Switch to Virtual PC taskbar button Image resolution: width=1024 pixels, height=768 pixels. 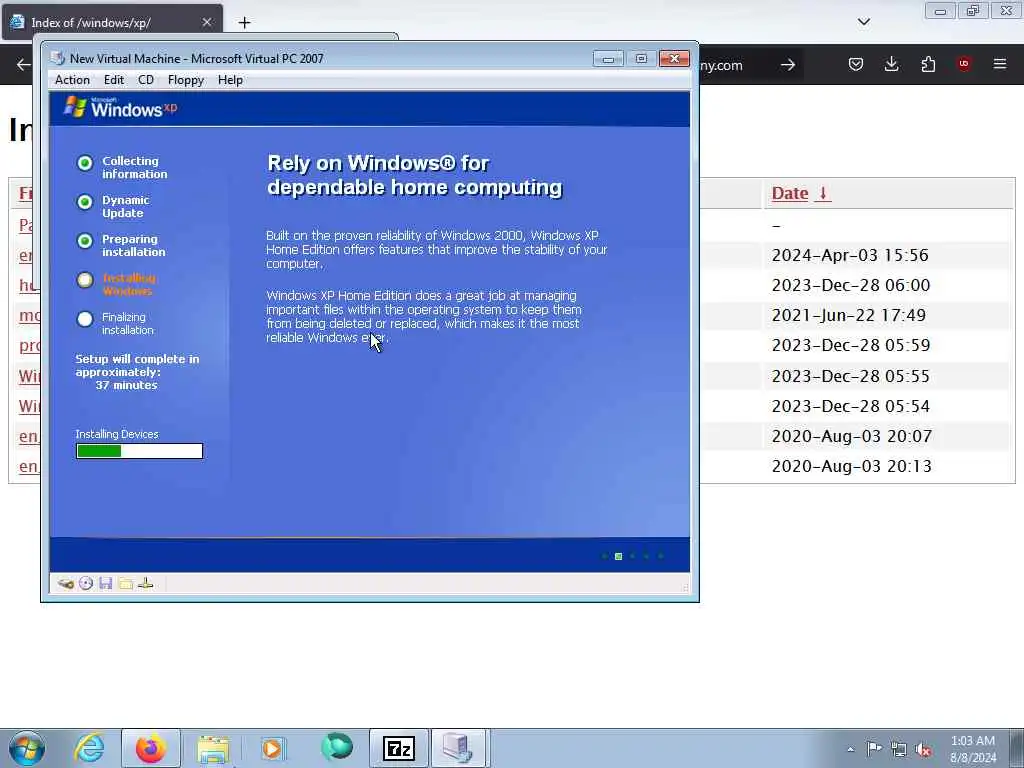458,748
